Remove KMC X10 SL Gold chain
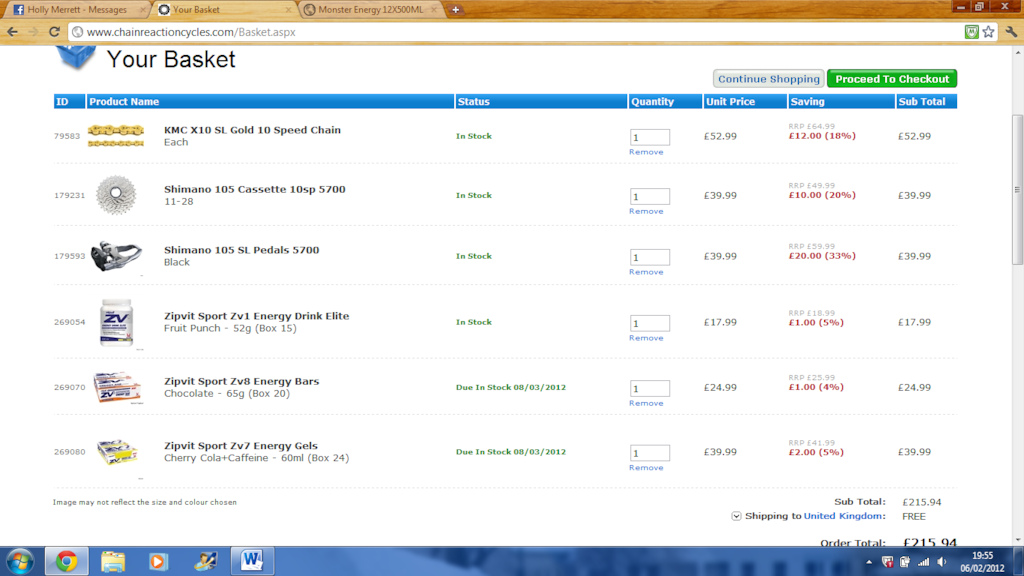 click(x=646, y=152)
